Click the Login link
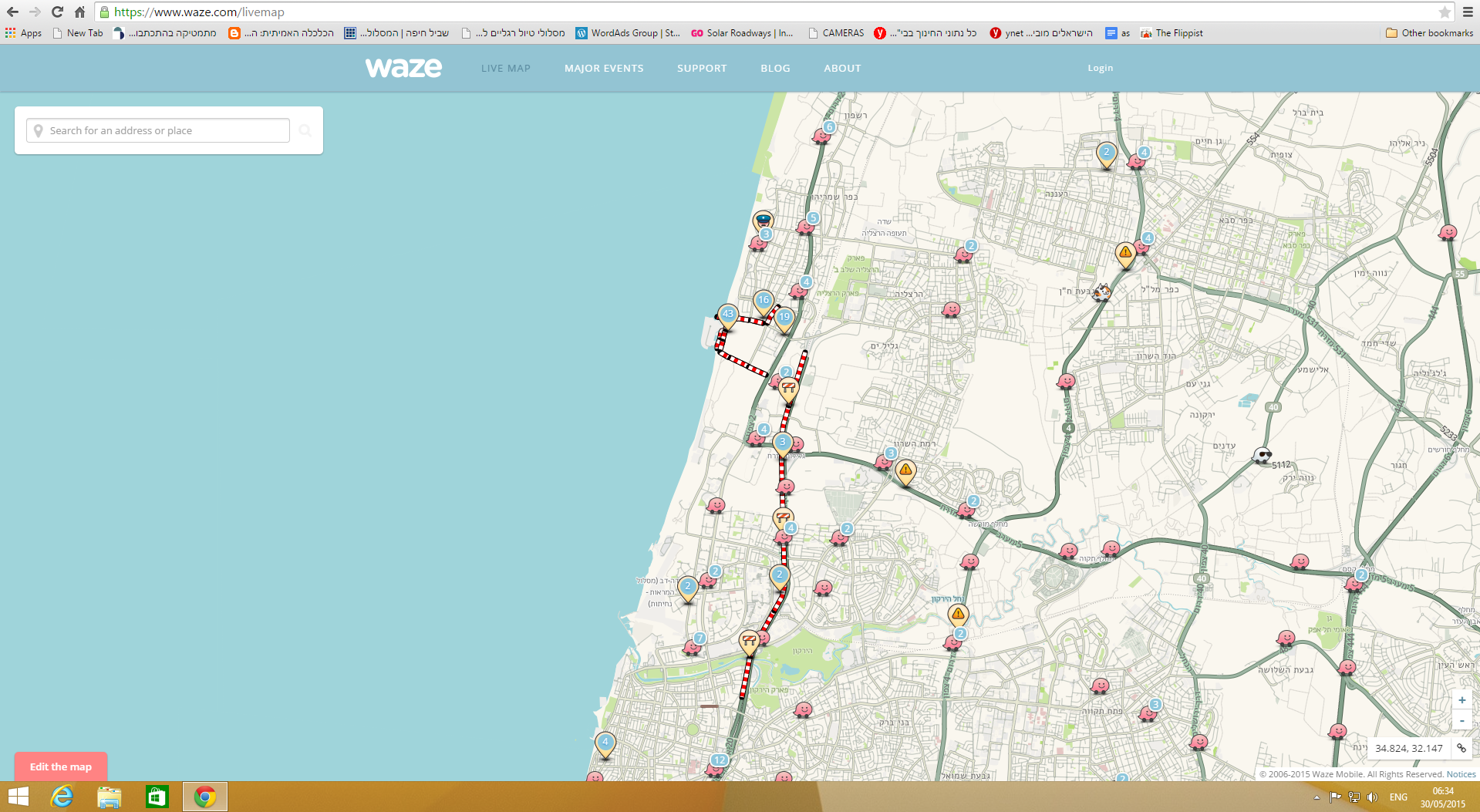Screen dimensions: 1480x812 click(1100, 68)
